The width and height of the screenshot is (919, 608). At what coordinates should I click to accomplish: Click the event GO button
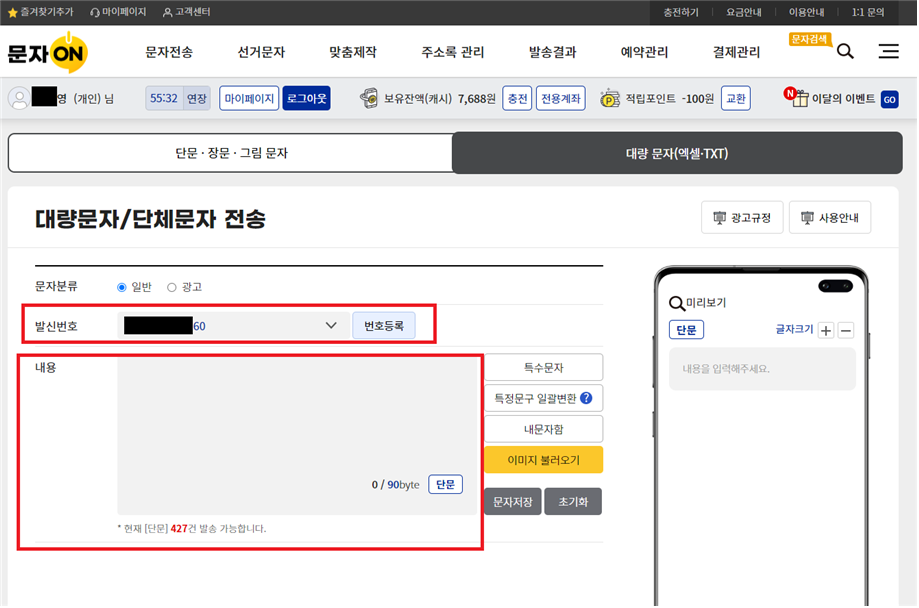[x=889, y=99]
